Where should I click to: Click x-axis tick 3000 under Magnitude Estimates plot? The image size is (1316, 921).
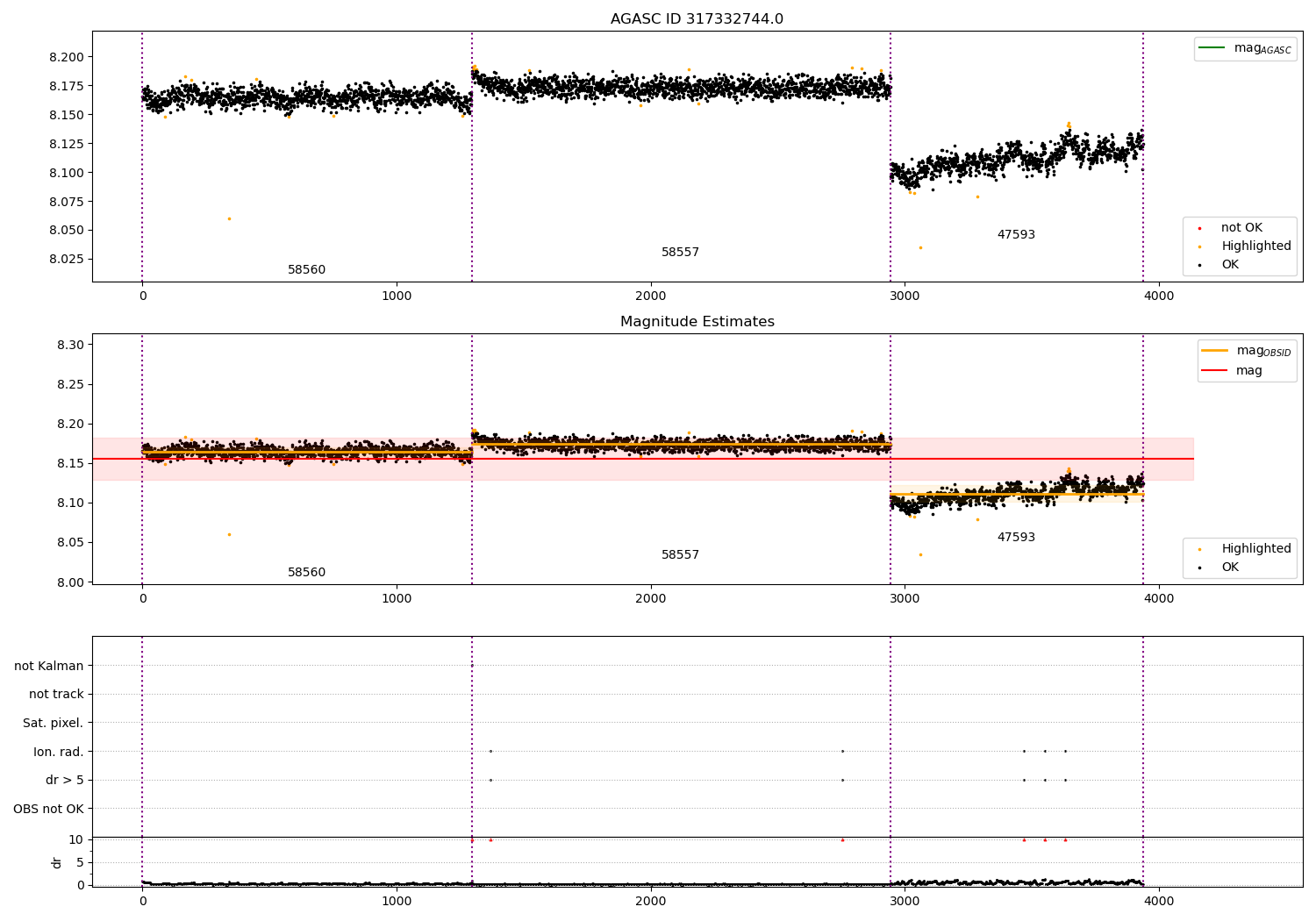click(x=905, y=598)
